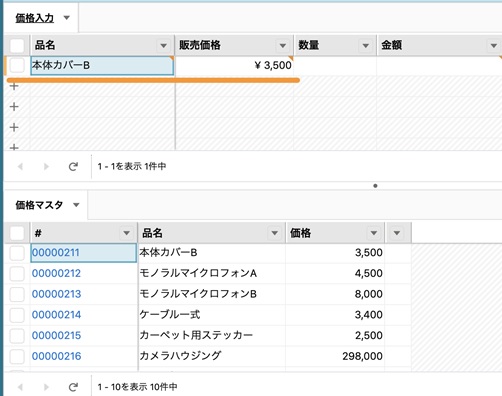
Task: Go to next page in 価格入力 pager
Action: 46,166
